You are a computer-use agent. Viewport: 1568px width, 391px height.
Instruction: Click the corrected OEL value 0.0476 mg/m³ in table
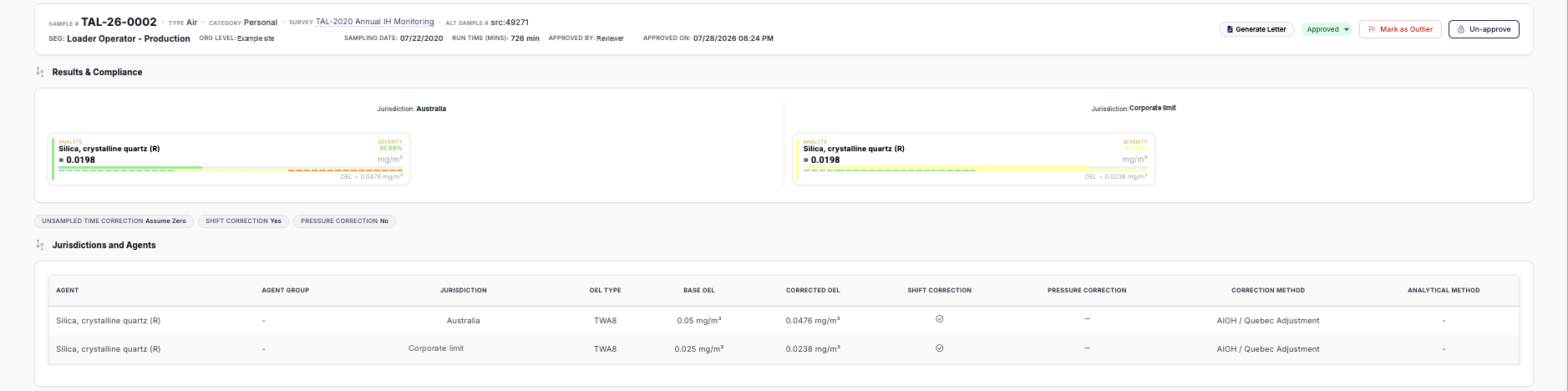813,321
